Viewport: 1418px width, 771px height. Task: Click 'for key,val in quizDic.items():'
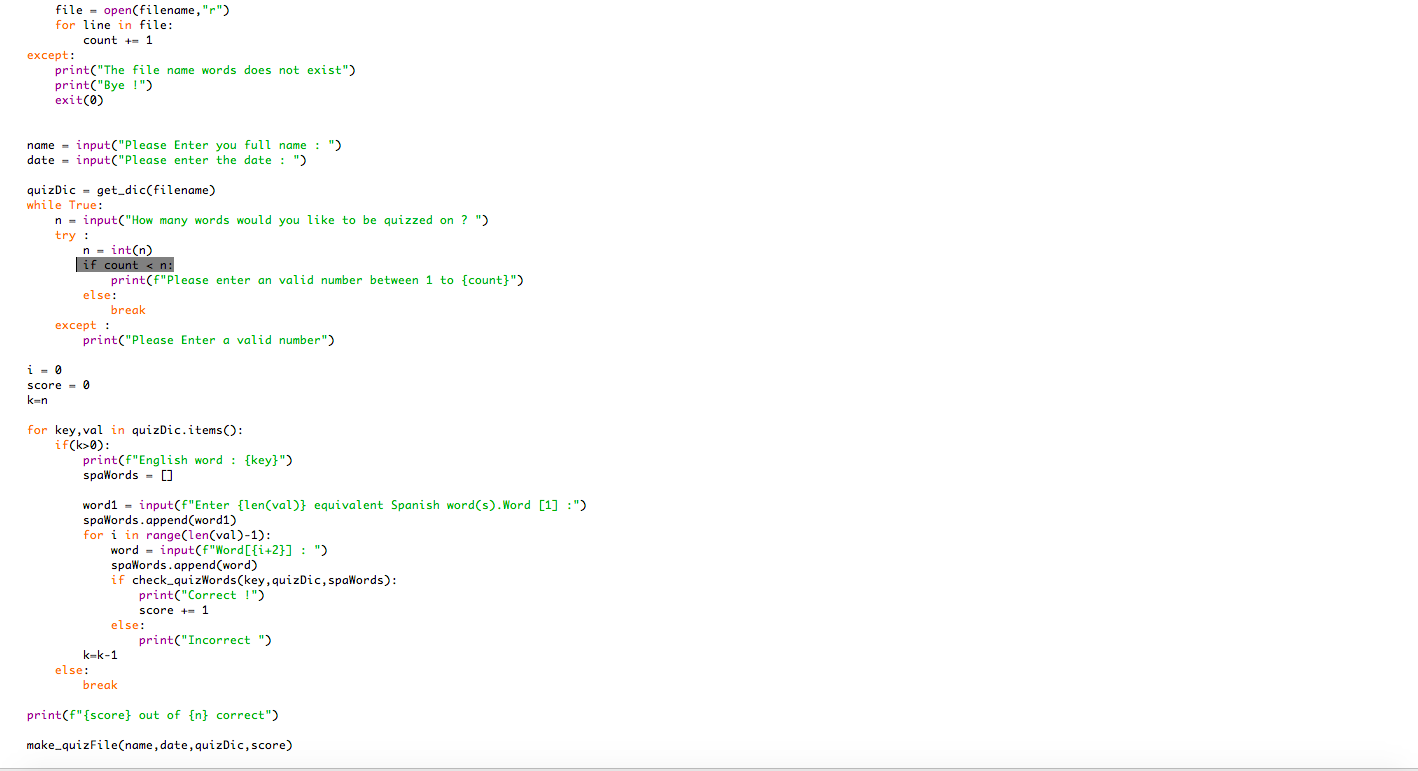coord(135,430)
